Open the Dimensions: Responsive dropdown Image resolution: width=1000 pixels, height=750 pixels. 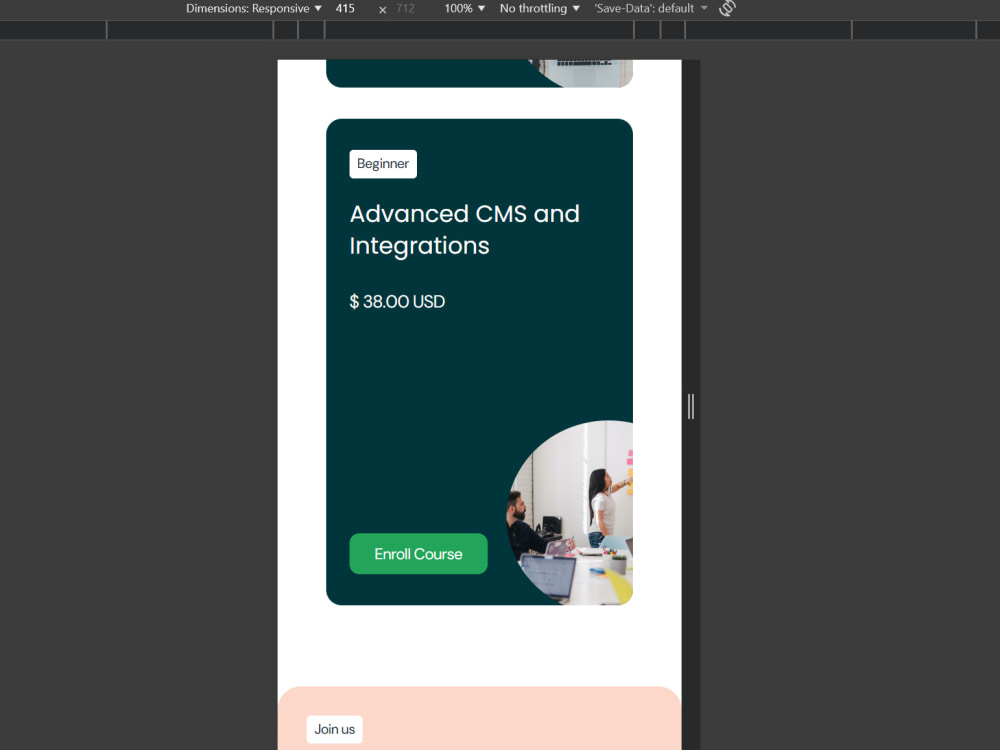(x=253, y=8)
